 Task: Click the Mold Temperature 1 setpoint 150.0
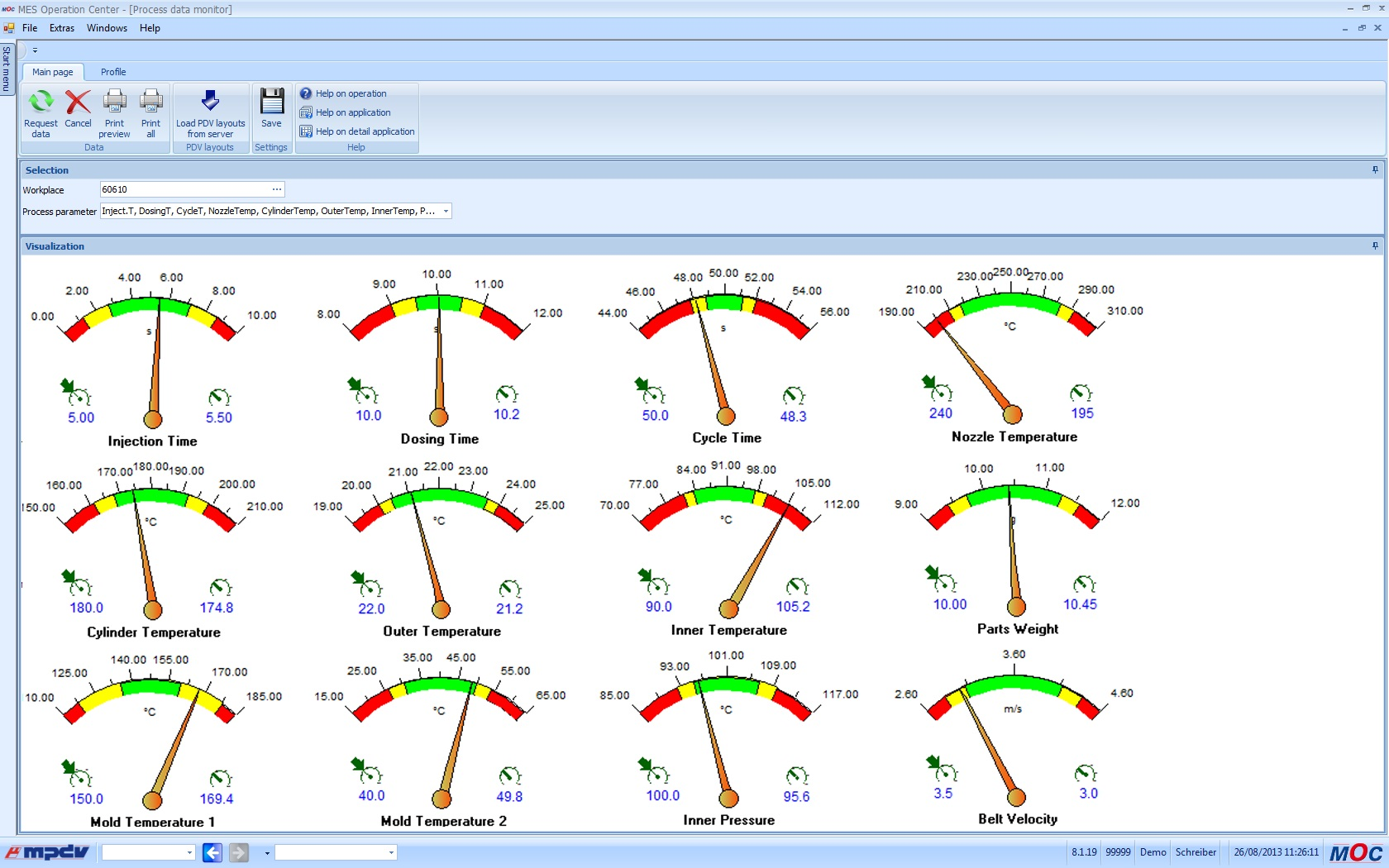tap(86, 799)
